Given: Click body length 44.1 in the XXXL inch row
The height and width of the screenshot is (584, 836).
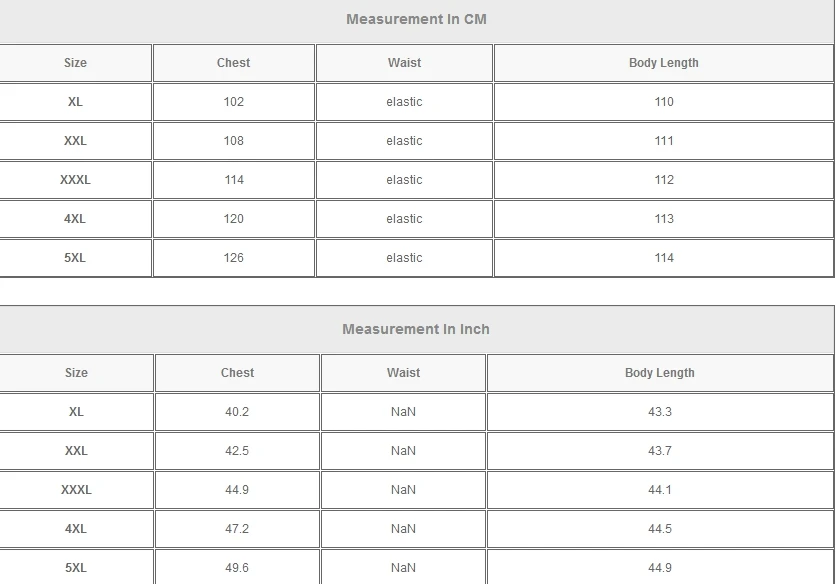Looking at the screenshot, I should coord(660,490).
